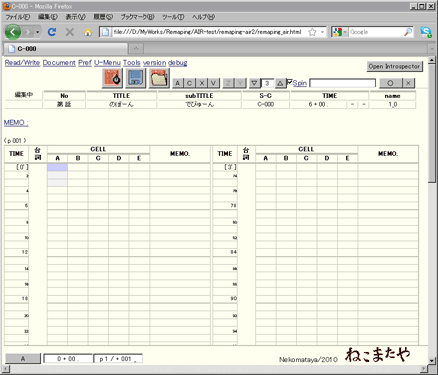
Task: Open the debug link
Action: click(x=178, y=63)
